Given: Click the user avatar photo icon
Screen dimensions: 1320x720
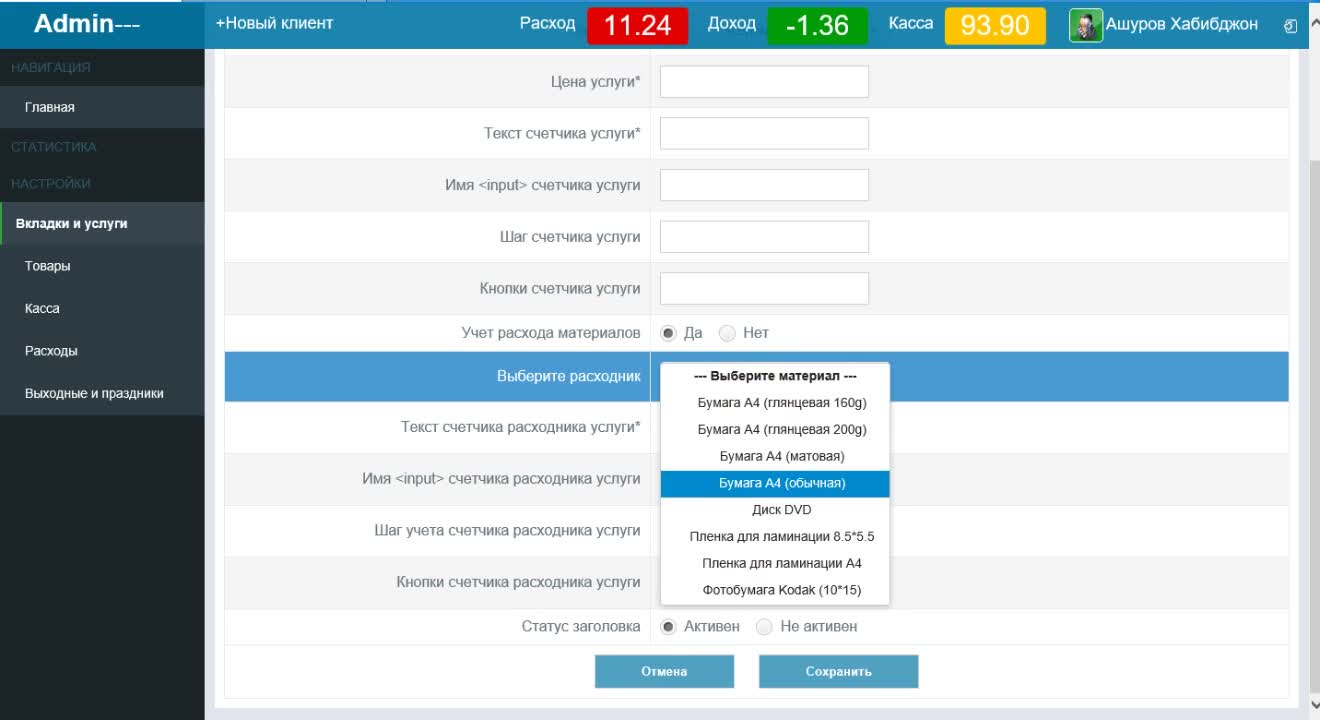Looking at the screenshot, I should click(x=1085, y=25).
